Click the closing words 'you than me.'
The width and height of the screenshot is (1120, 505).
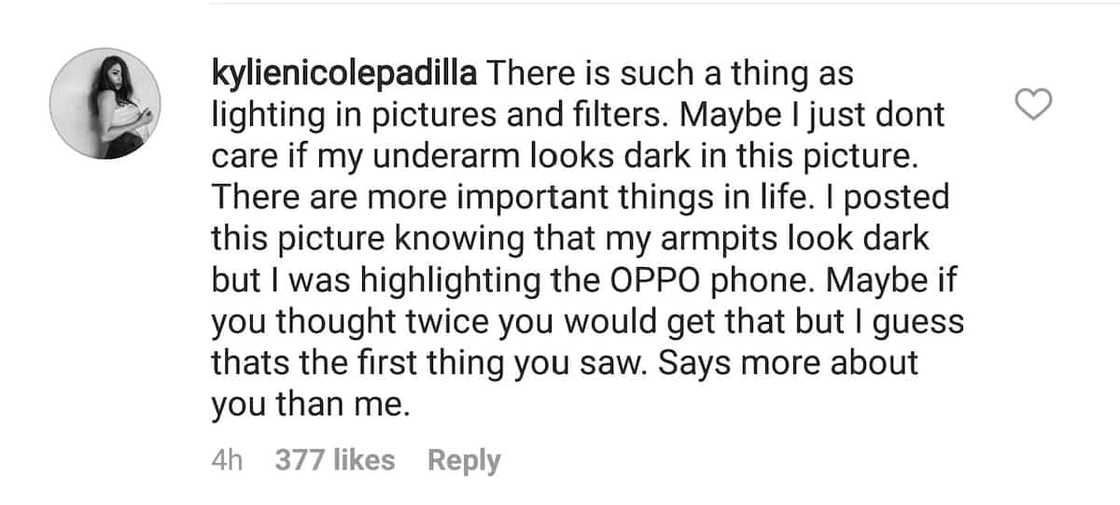coord(298,403)
